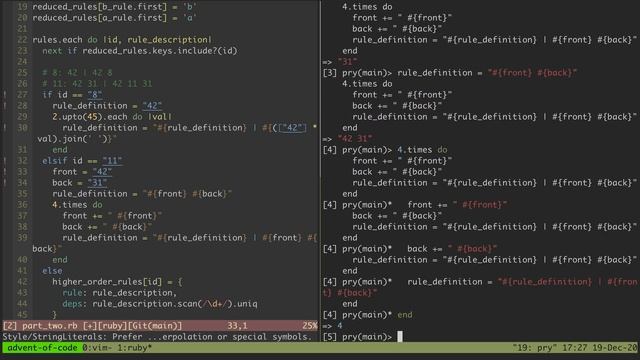The image size is (640, 360).
Task: Click the "42" string on line 33
Action: (102, 172)
